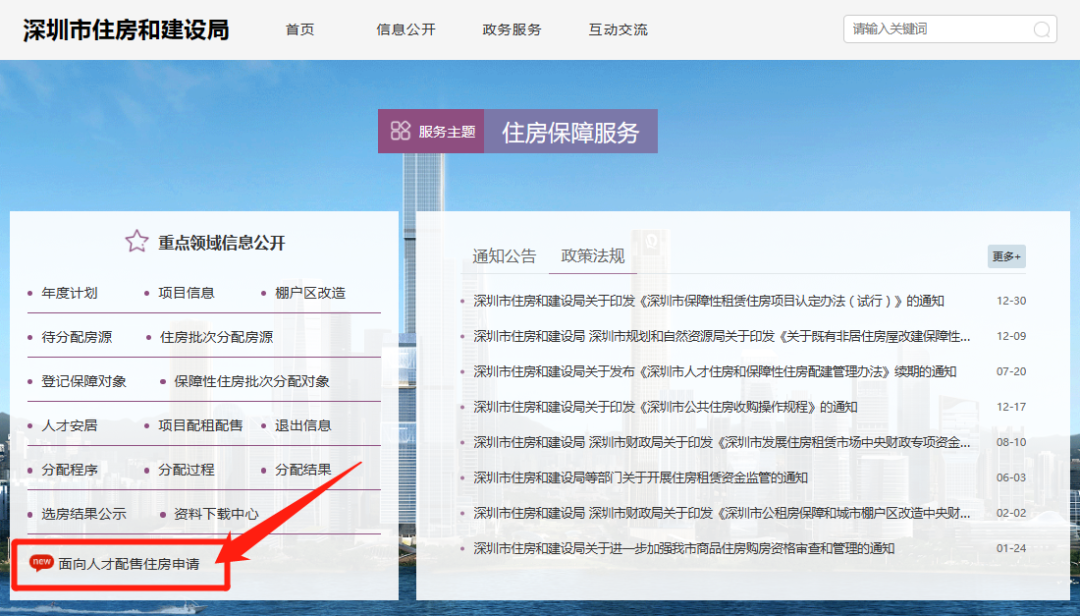The height and width of the screenshot is (616, 1080).
Task: Open the 人才住房和保障性住房配建管理办法 notice
Action: (715, 371)
